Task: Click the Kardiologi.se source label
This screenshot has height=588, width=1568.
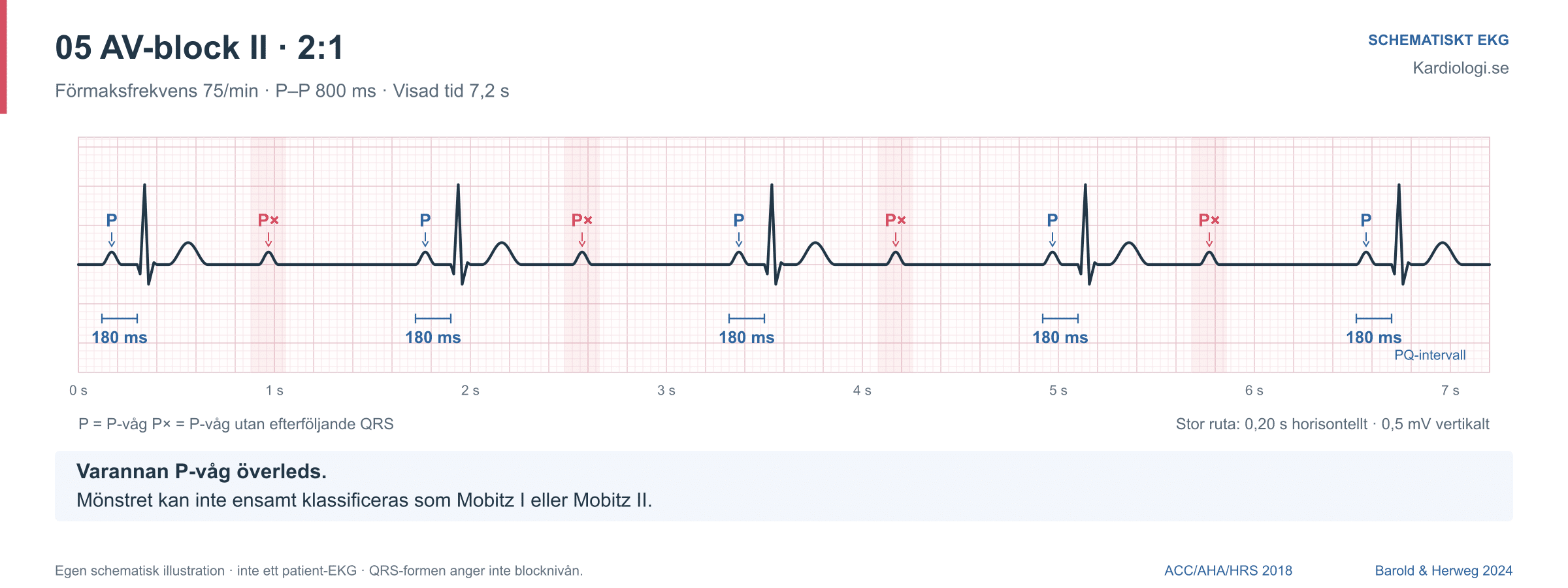Action: click(1461, 68)
